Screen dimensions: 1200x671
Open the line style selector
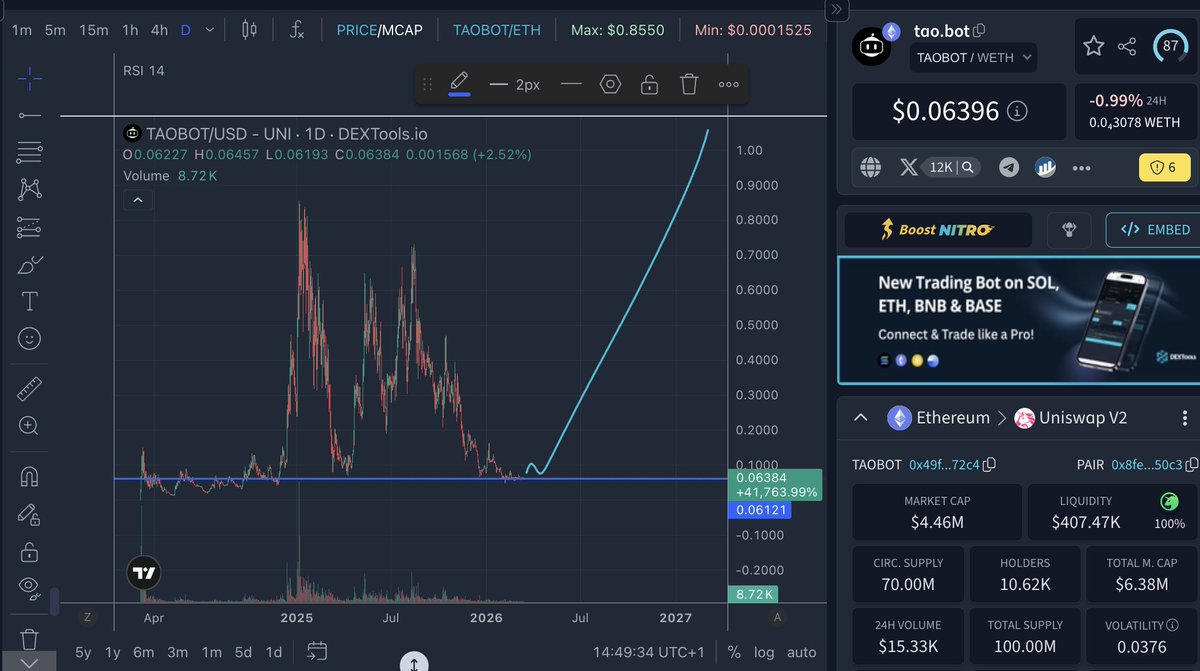[572, 84]
